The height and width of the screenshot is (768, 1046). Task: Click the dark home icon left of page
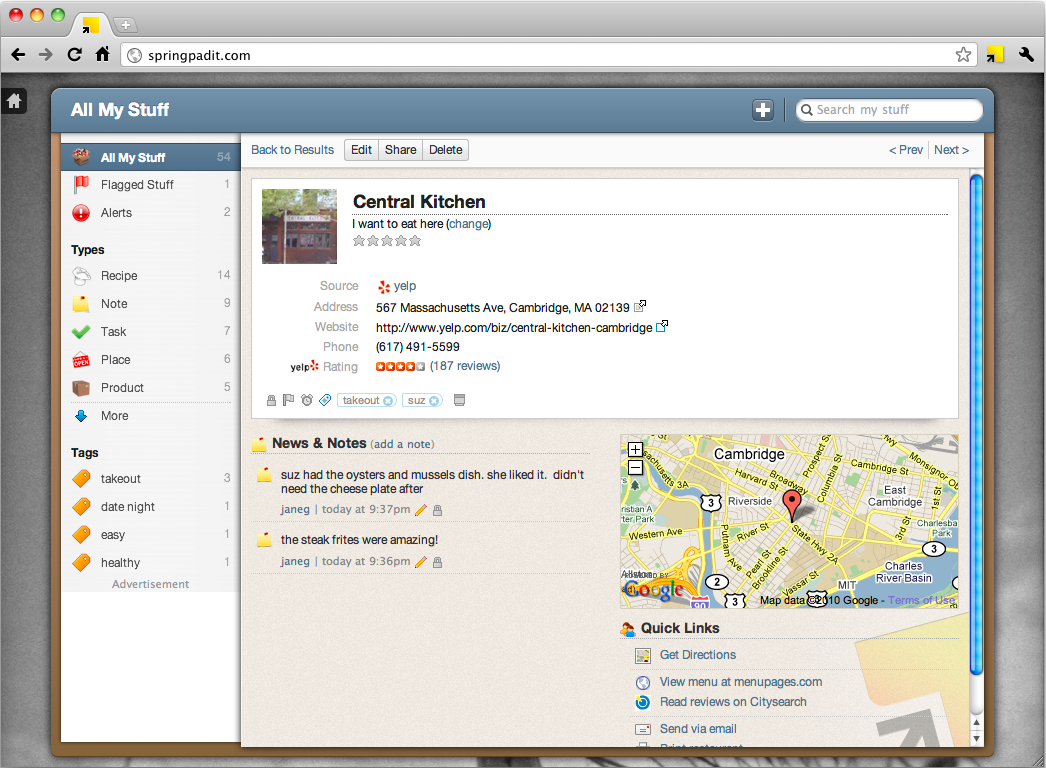[x=14, y=101]
